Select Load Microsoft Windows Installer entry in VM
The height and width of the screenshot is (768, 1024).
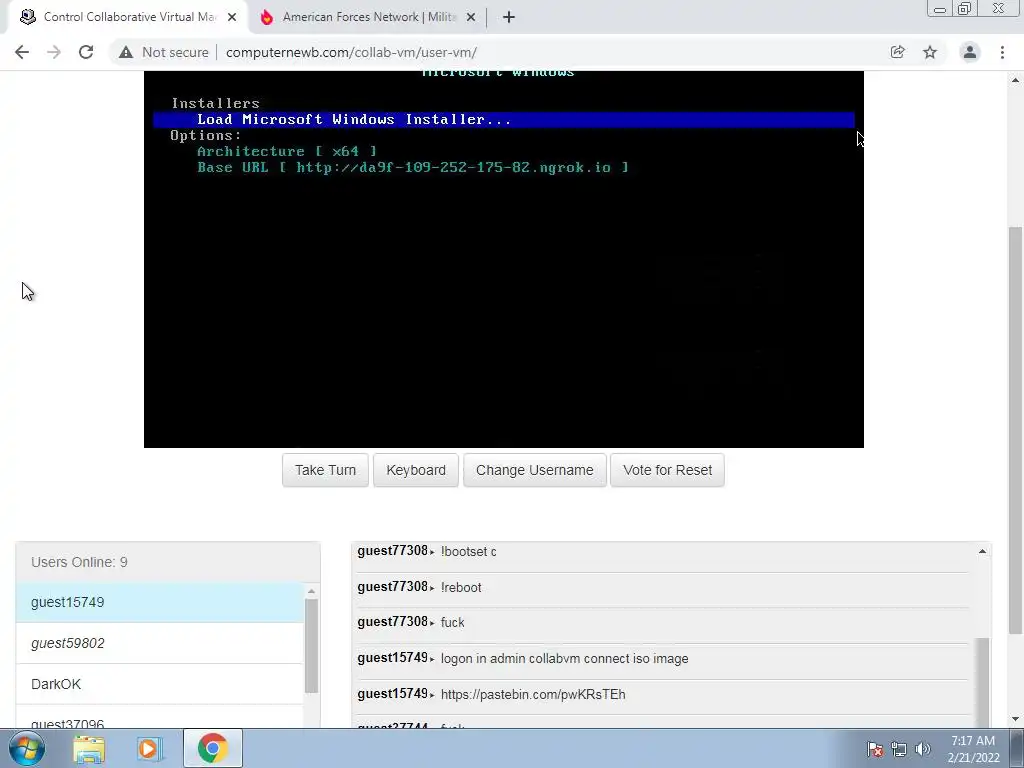(504, 120)
